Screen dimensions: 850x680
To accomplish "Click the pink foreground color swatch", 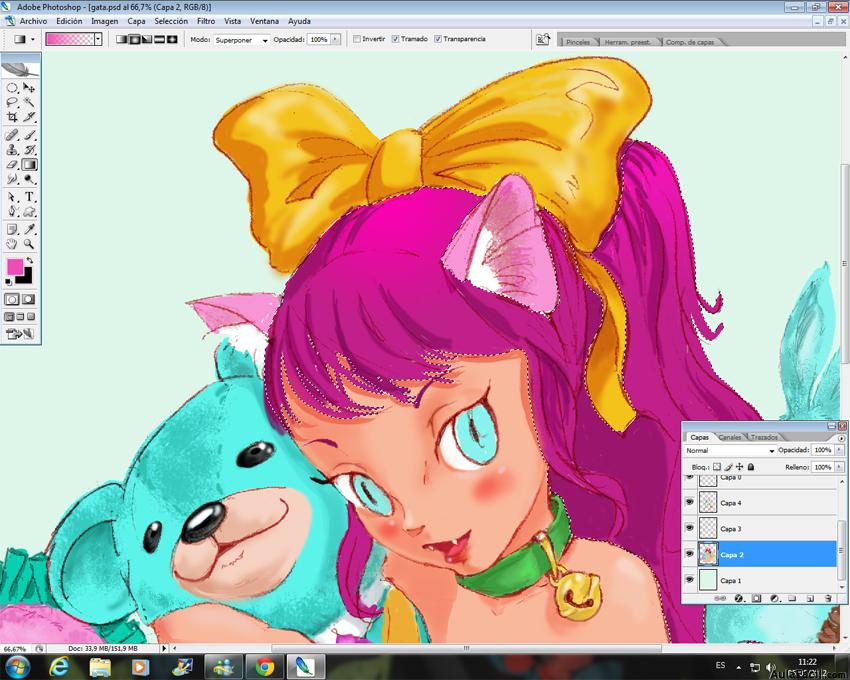I will (15, 266).
